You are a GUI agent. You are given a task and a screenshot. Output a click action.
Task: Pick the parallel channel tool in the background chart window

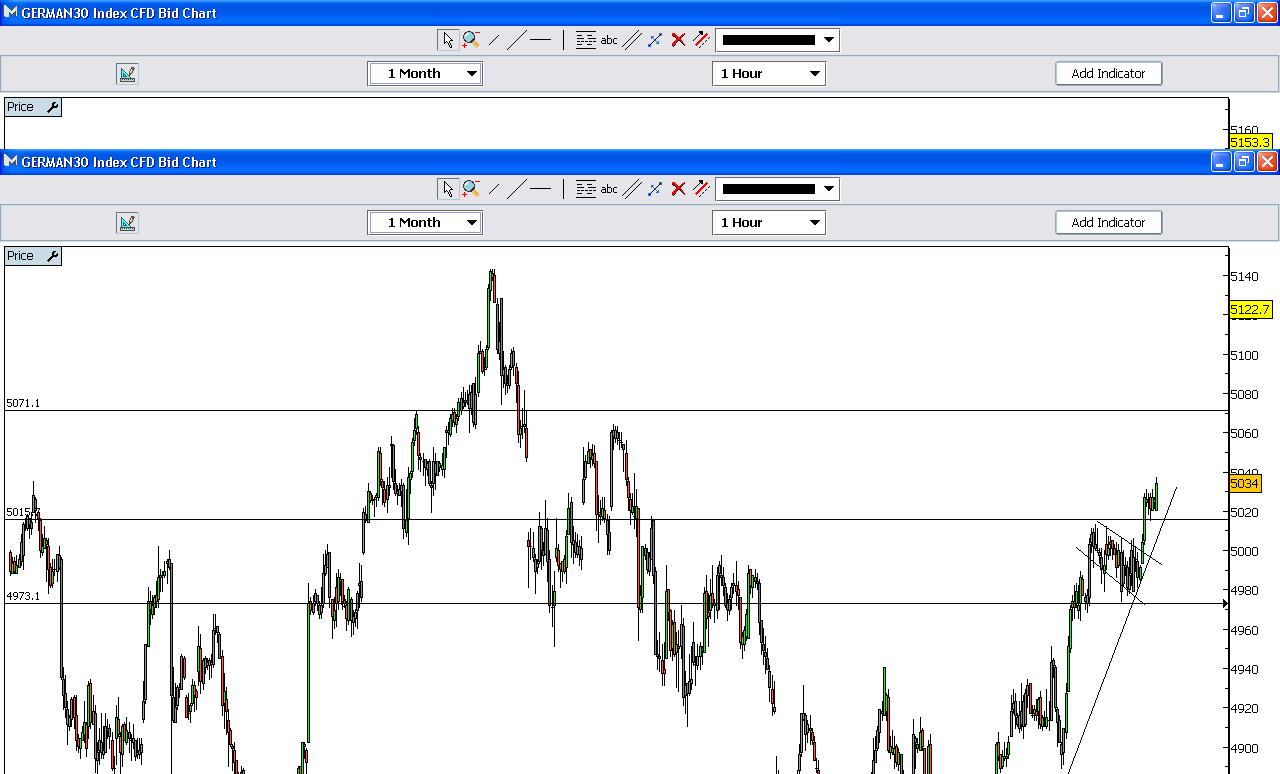[632, 40]
